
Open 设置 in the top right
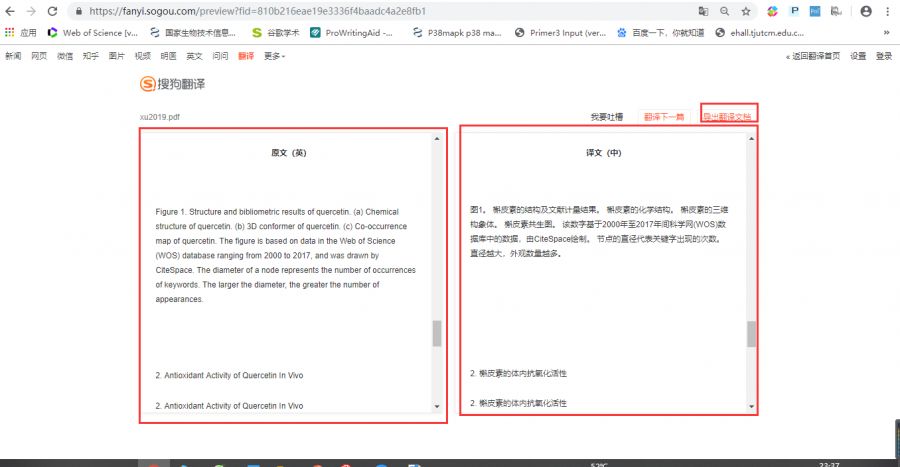858,56
